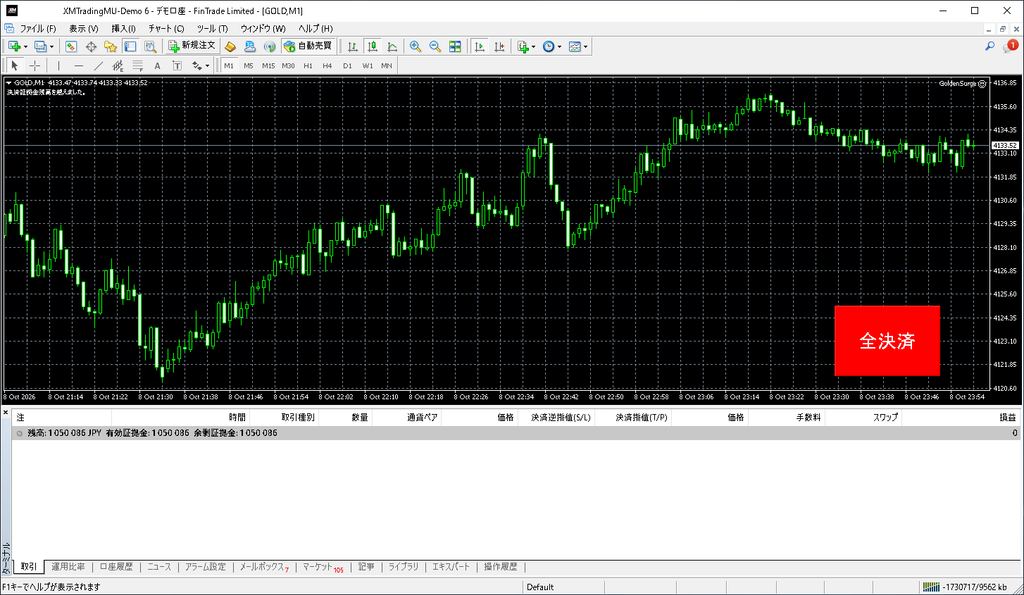The height and width of the screenshot is (595, 1024).
Task: Select the Crosshair tool
Action: (35, 65)
